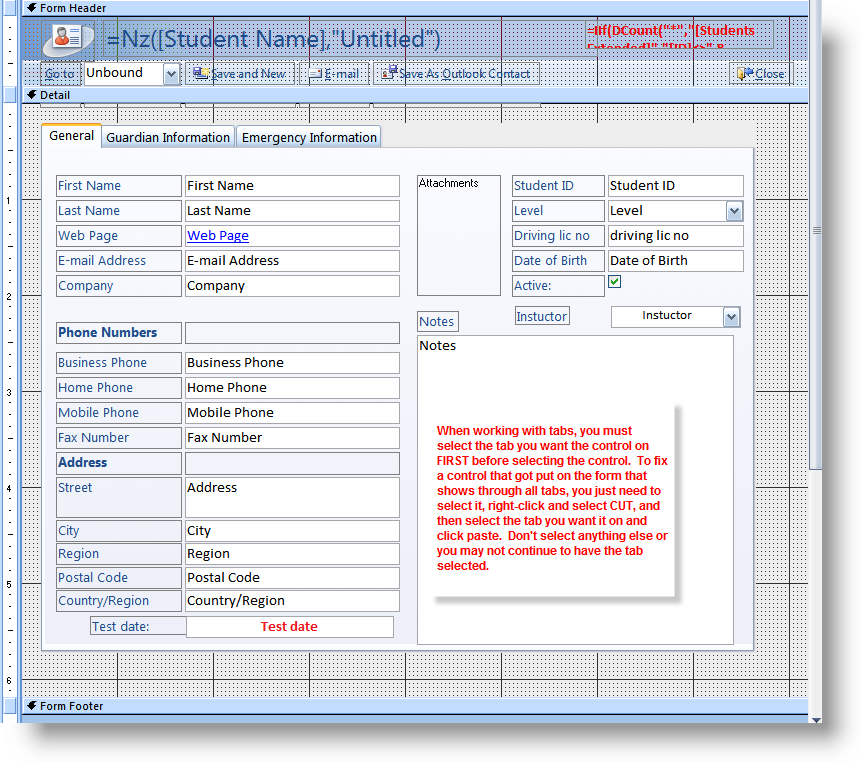
Task: Click the Web Page hyperlink field
Action: pos(218,236)
